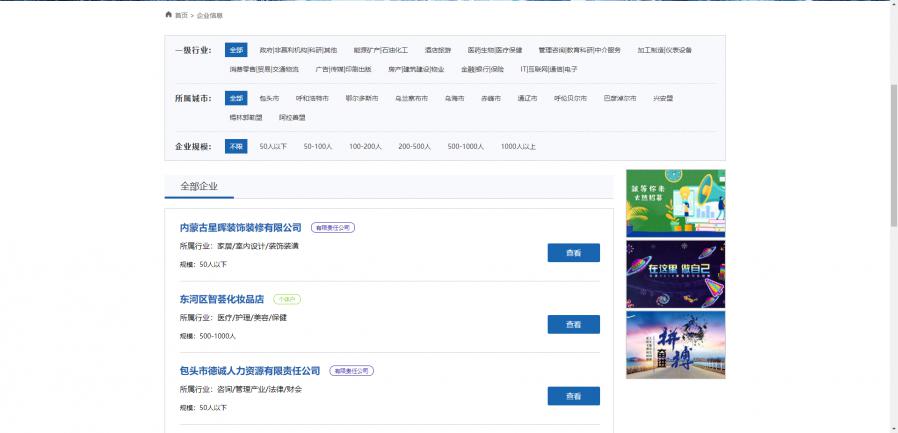Screen dimensions: 898x433
Task: Select 不限 in the 企业规模 row
Action: coord(235,146)
